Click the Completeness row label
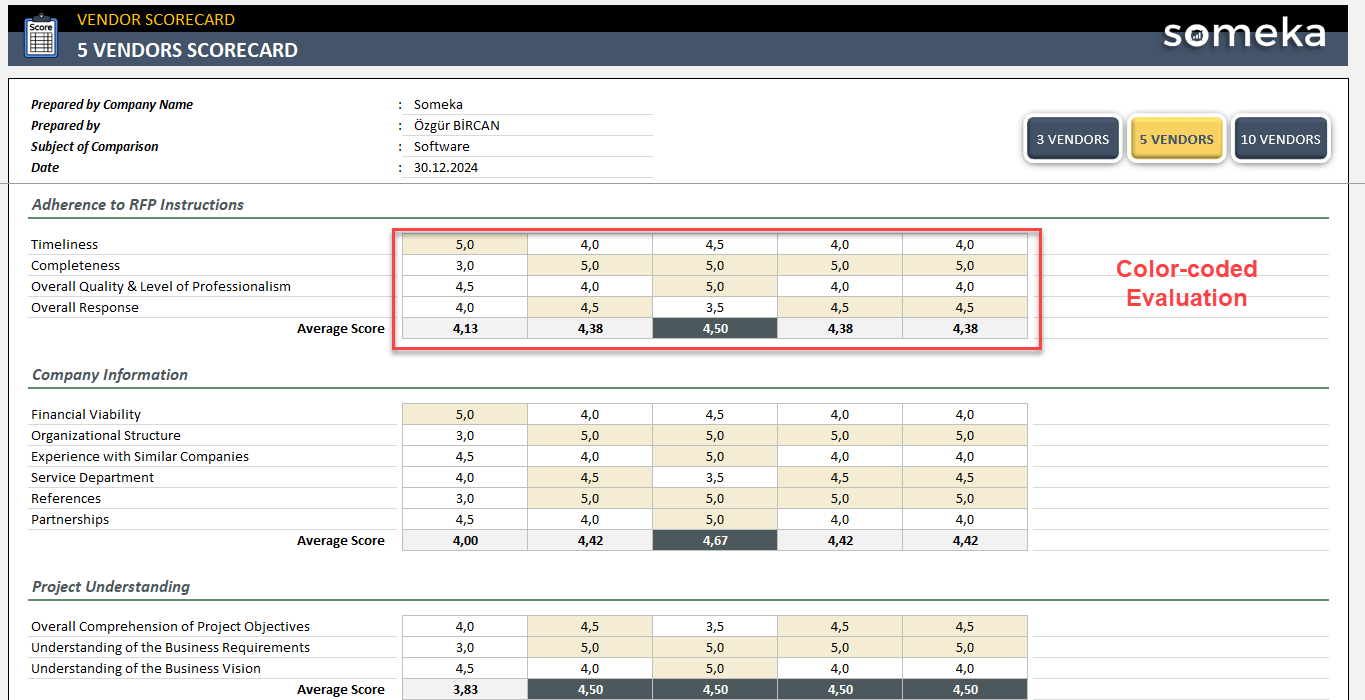This screenshot has width=1365, height=700. [x=76, y=265]
